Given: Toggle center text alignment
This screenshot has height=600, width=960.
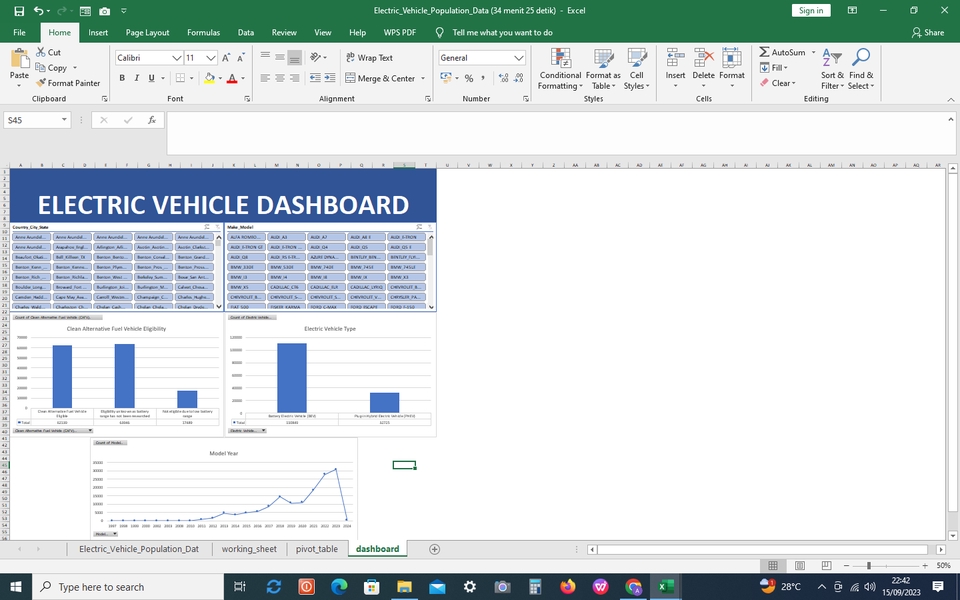Looking at the screenshot, I should [280, 78].
